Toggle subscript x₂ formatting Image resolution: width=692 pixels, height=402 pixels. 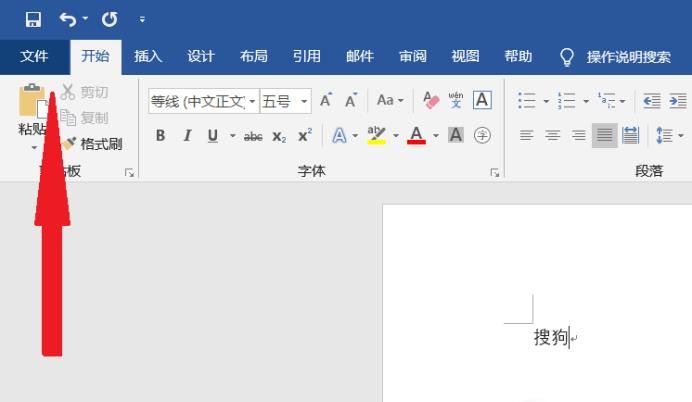[x=279, y=136]
